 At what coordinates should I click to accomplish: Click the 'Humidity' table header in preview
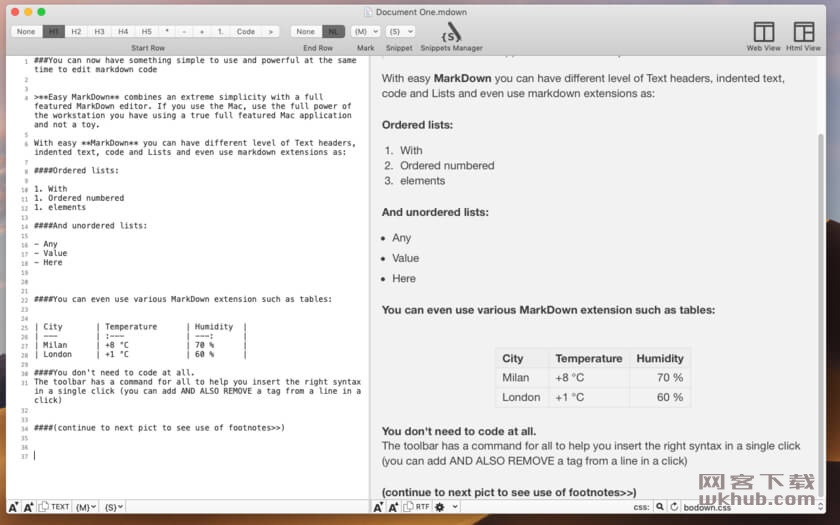point(660,358)
